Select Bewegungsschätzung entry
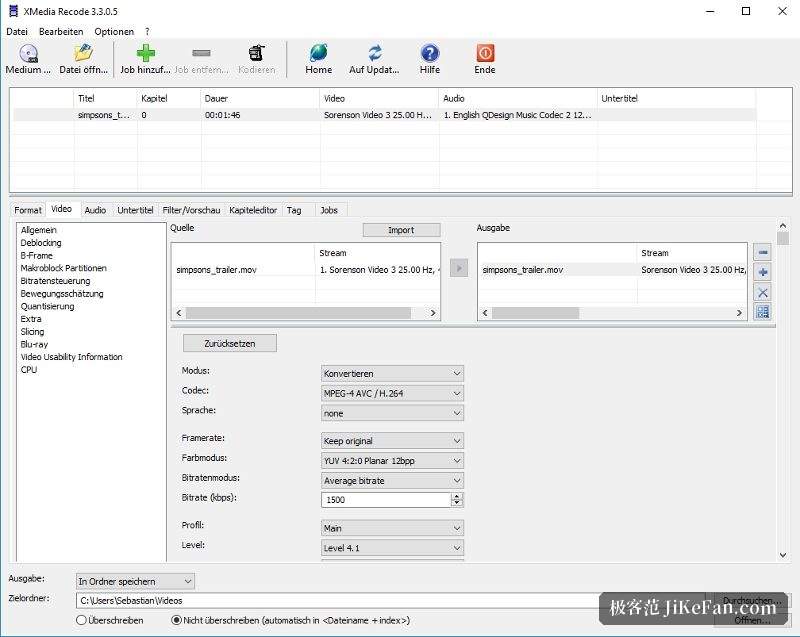 (x=62, y=293)
